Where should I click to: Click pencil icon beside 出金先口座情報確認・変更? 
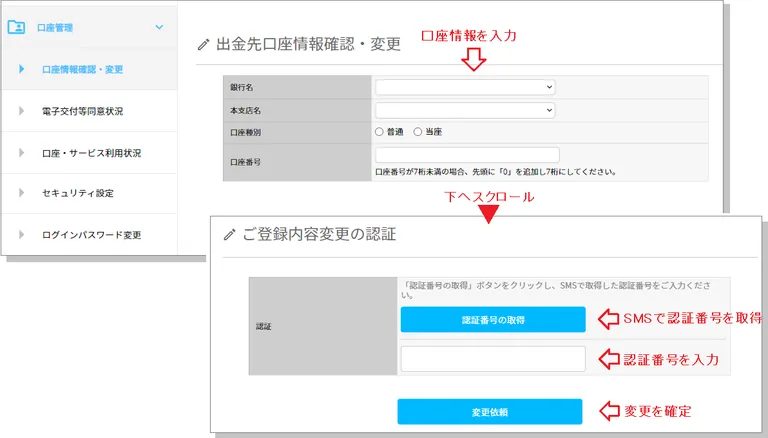[203, 45]
